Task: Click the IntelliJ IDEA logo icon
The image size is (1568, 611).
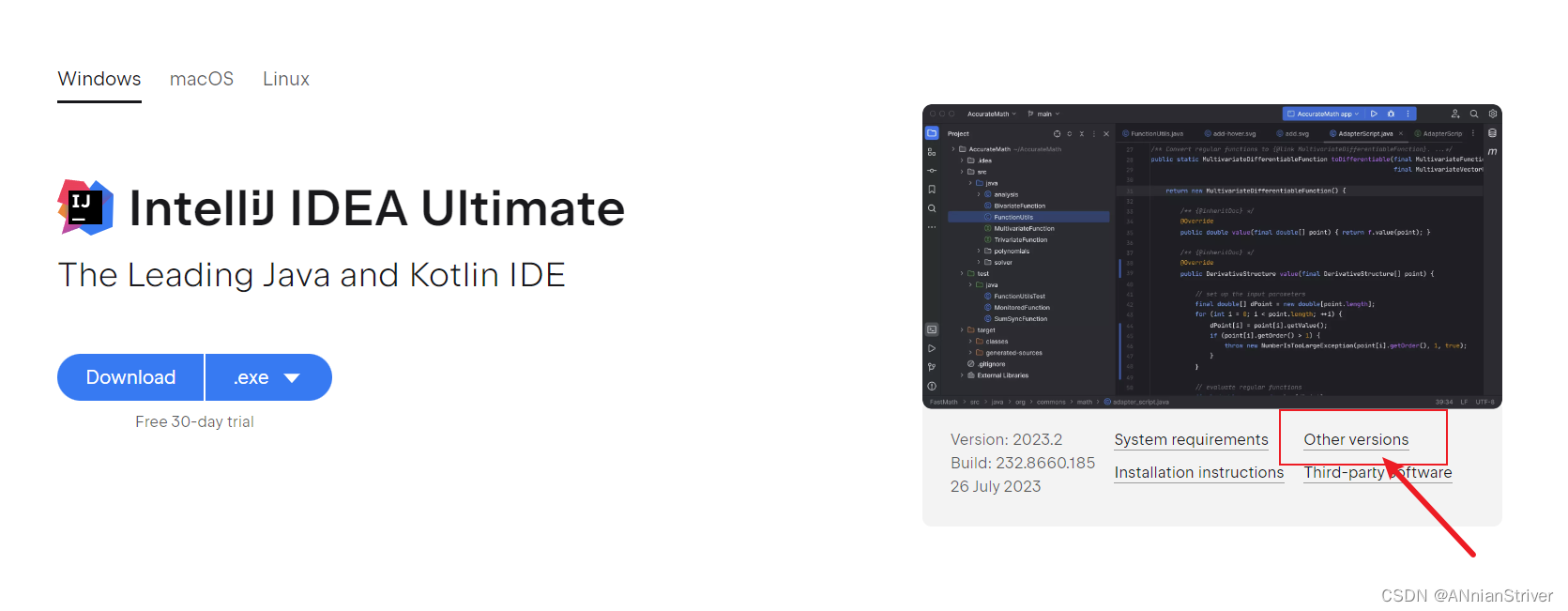Action: coord(85,207)
